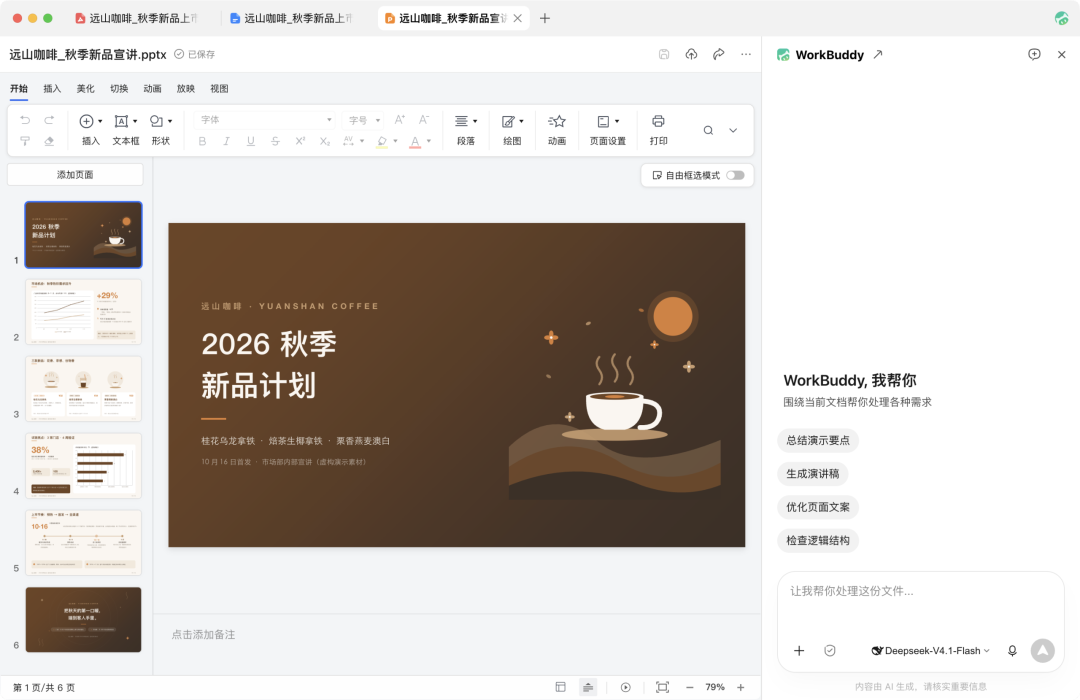The image size is (1080, 700).
Task: Click the 检查逻辑结构 suggestion
Action: tap(818, 540)
